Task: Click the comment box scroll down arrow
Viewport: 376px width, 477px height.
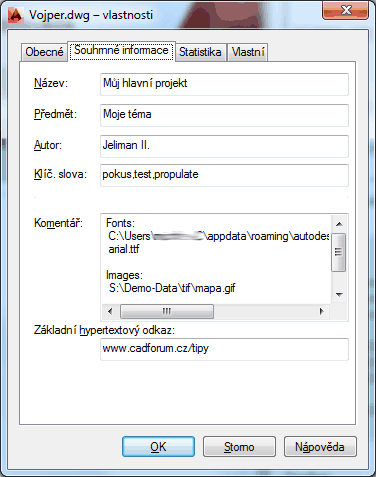Action: click(x=339, y=294)
